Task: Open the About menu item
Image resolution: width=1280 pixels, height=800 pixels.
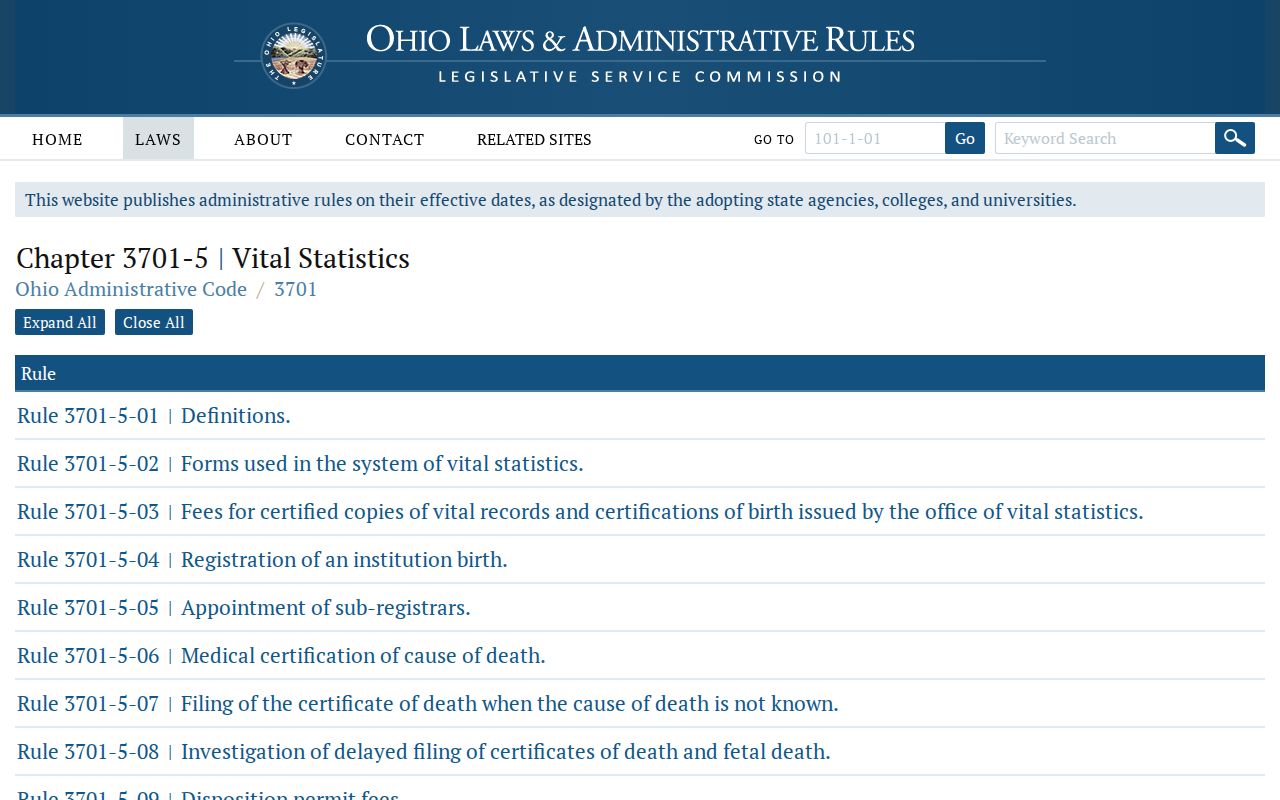Action: point(263,139)
